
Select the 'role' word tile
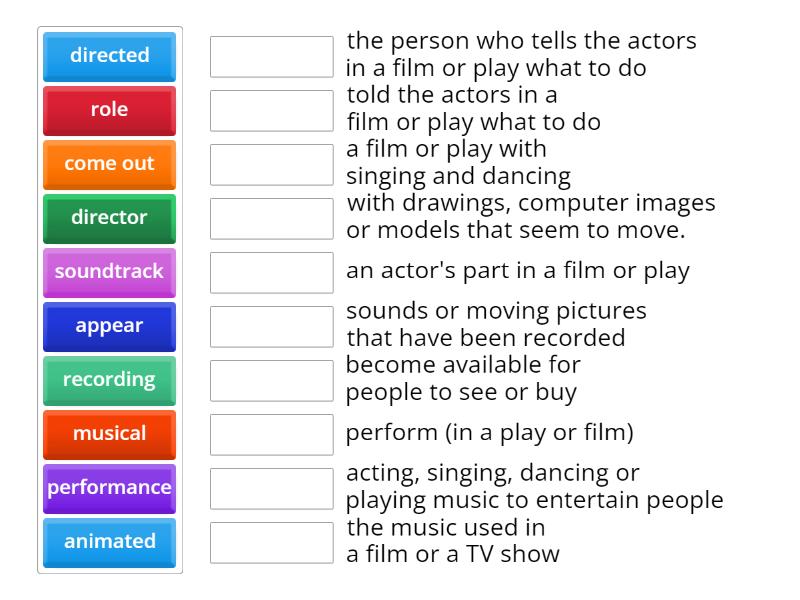tap(109, 111)
